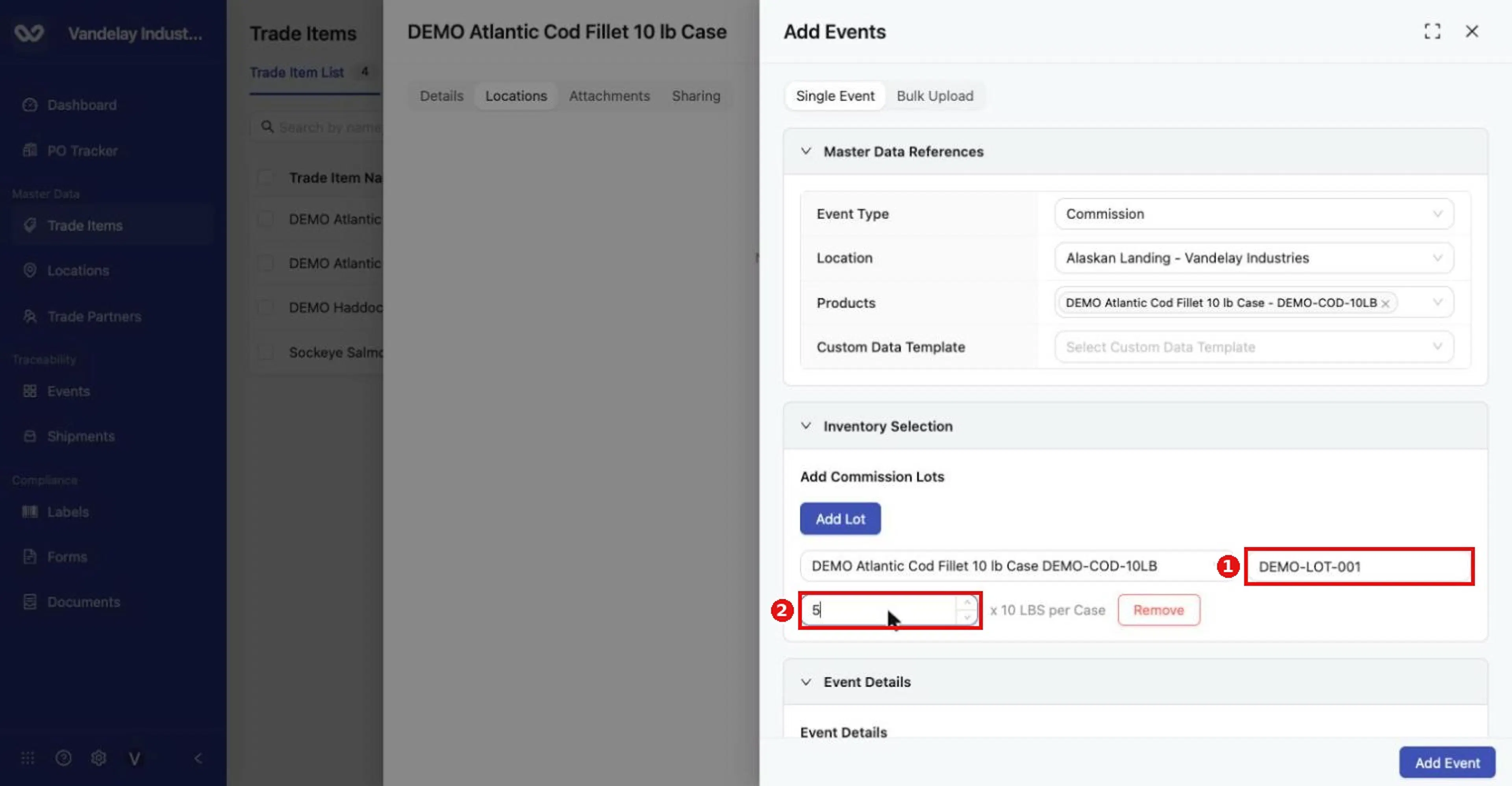Remove the DEMO Atlantic Cod product tag
1512x786 pixels.
(1385, 304)
